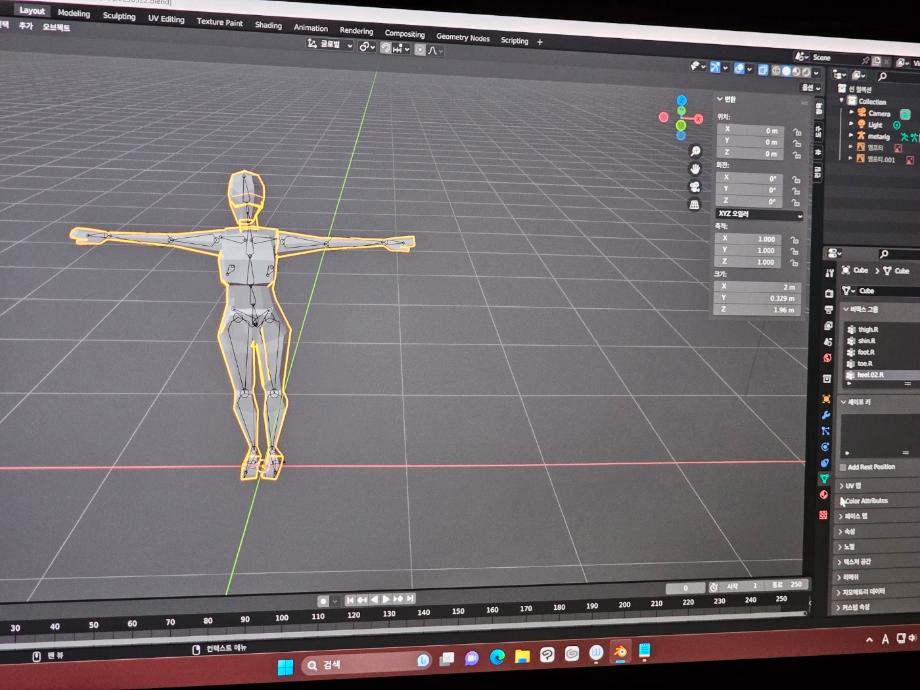
Task: Expand the Color Attributes panel
Action: [867, 500]
